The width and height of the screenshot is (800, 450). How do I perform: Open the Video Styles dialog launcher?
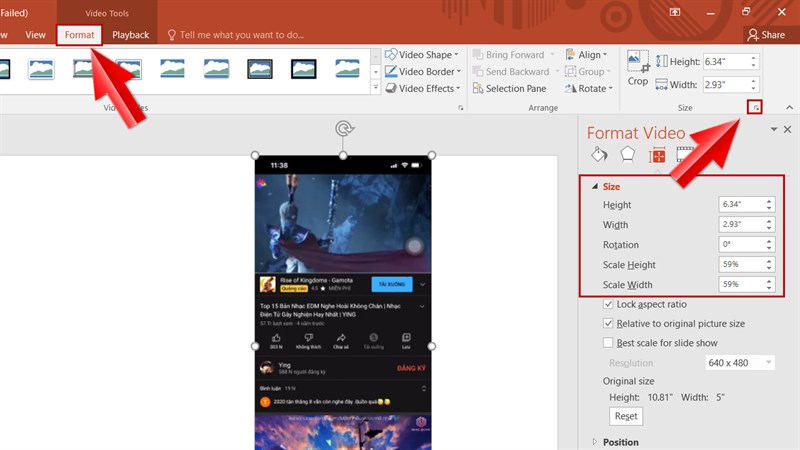pyautogui.click(x=461, y=108)
